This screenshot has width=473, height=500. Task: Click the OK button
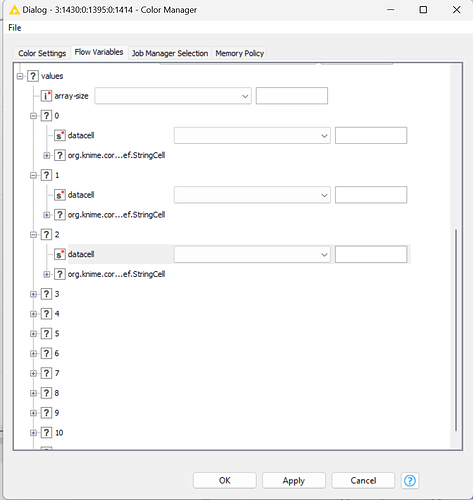(225, 480)
